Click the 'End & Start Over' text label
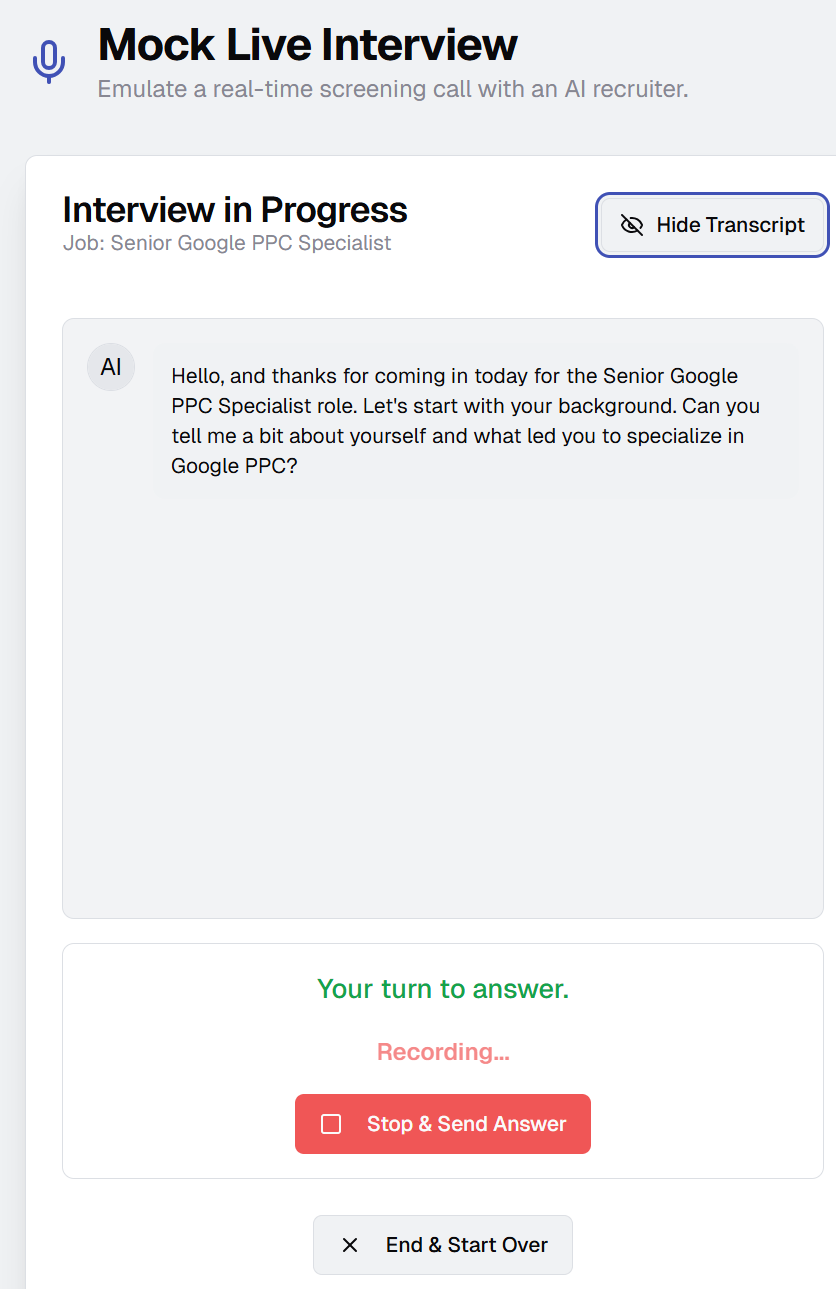This screenshot has height=1289, width=836. tap(467, 1245)
